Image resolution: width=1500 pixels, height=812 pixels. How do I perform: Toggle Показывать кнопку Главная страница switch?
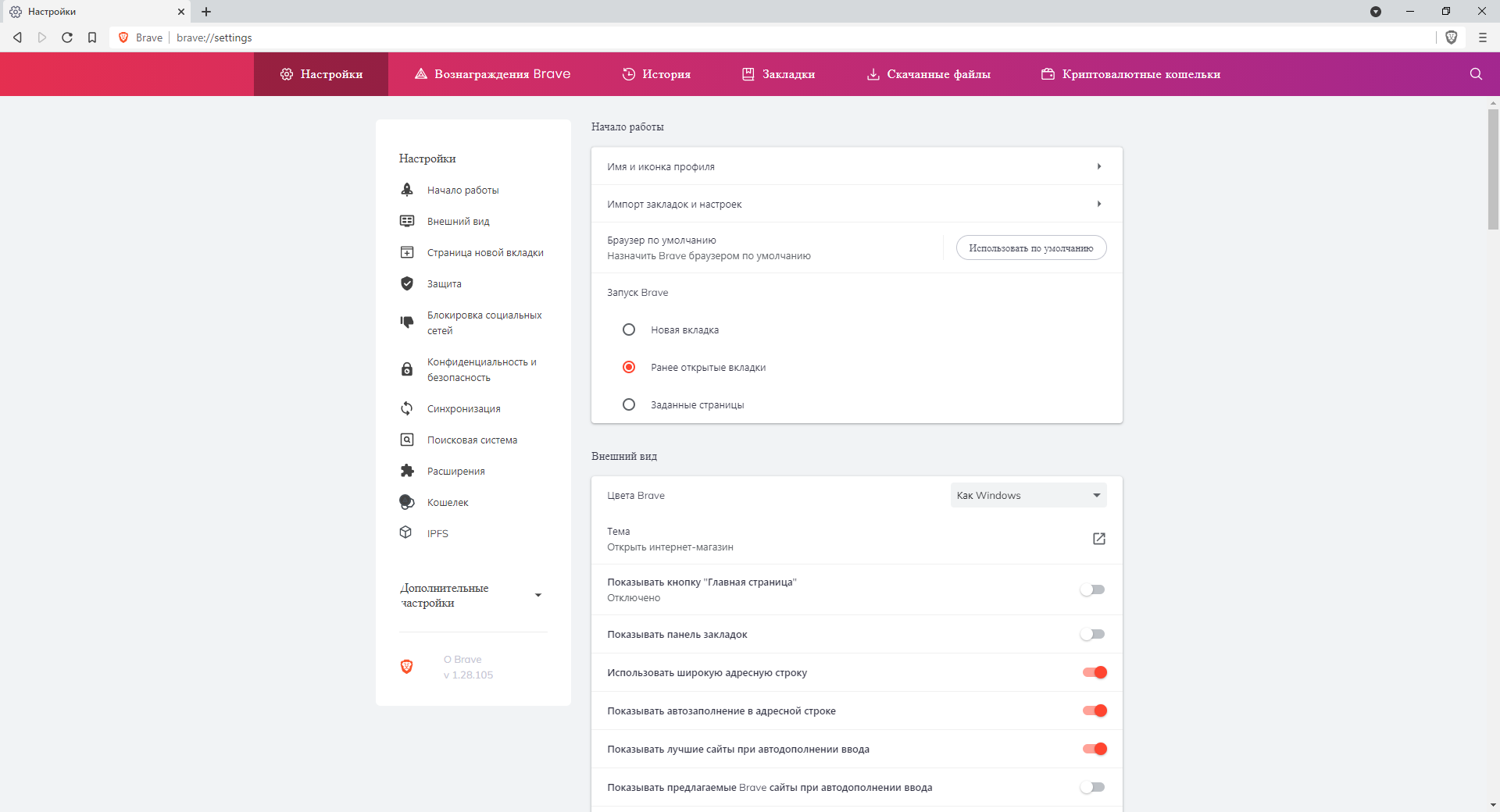point(1093,589)
